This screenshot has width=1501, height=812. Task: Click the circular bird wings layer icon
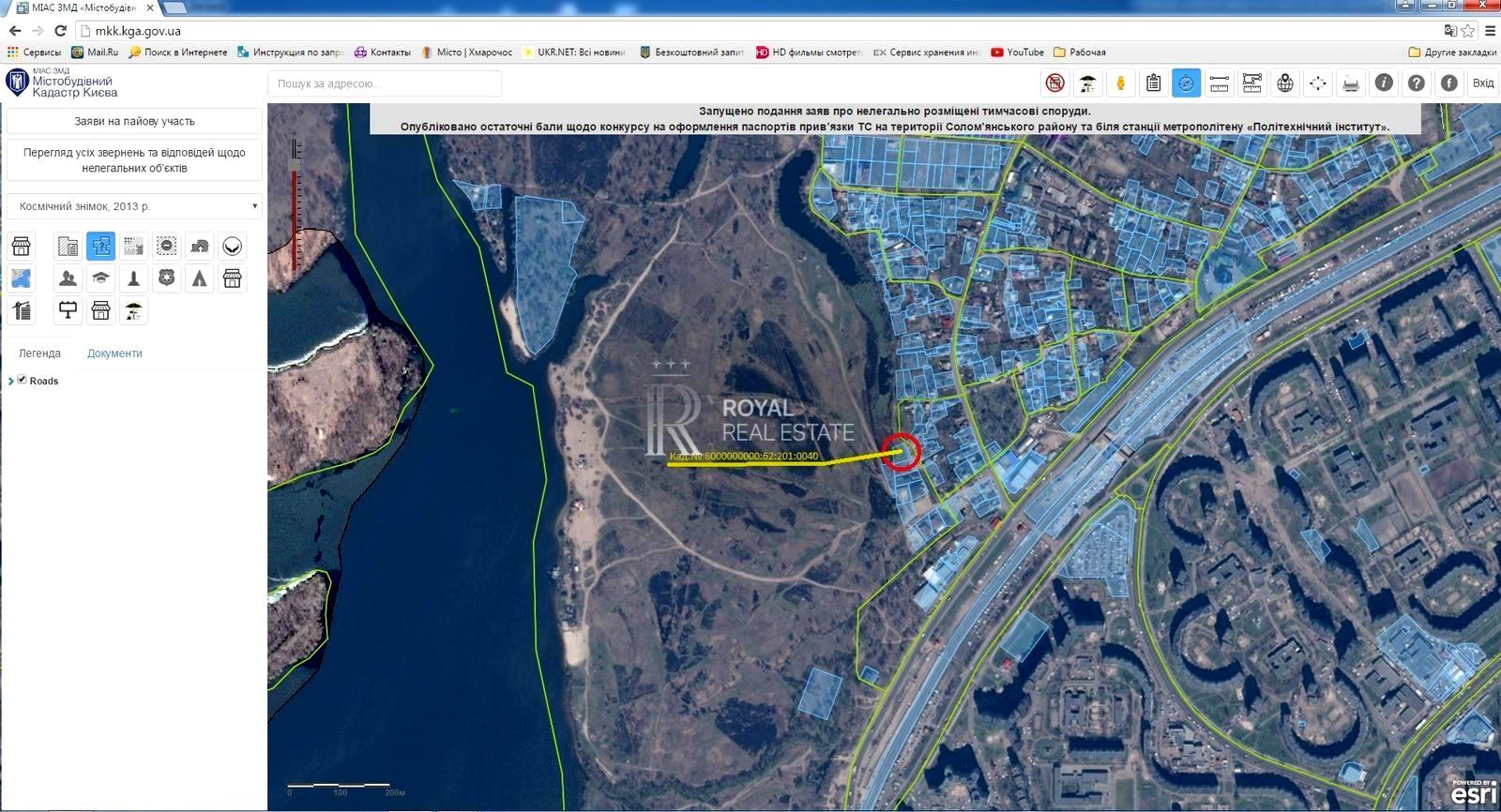[x=232, y=247]
